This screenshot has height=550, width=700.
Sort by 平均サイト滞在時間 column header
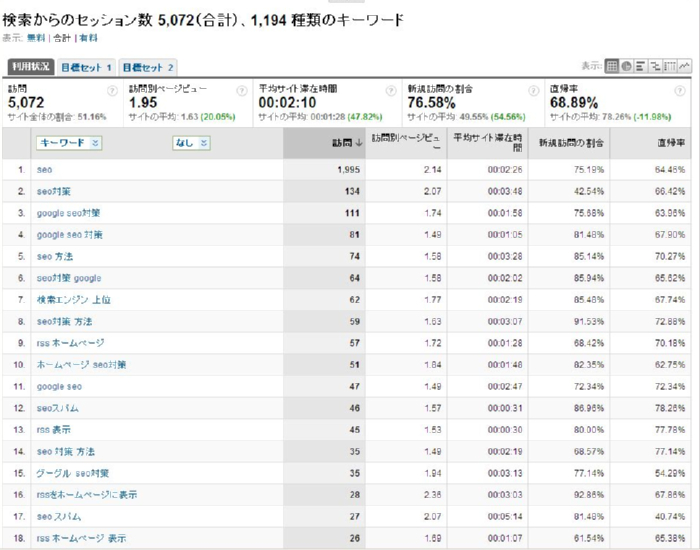(x=488, y=143)
